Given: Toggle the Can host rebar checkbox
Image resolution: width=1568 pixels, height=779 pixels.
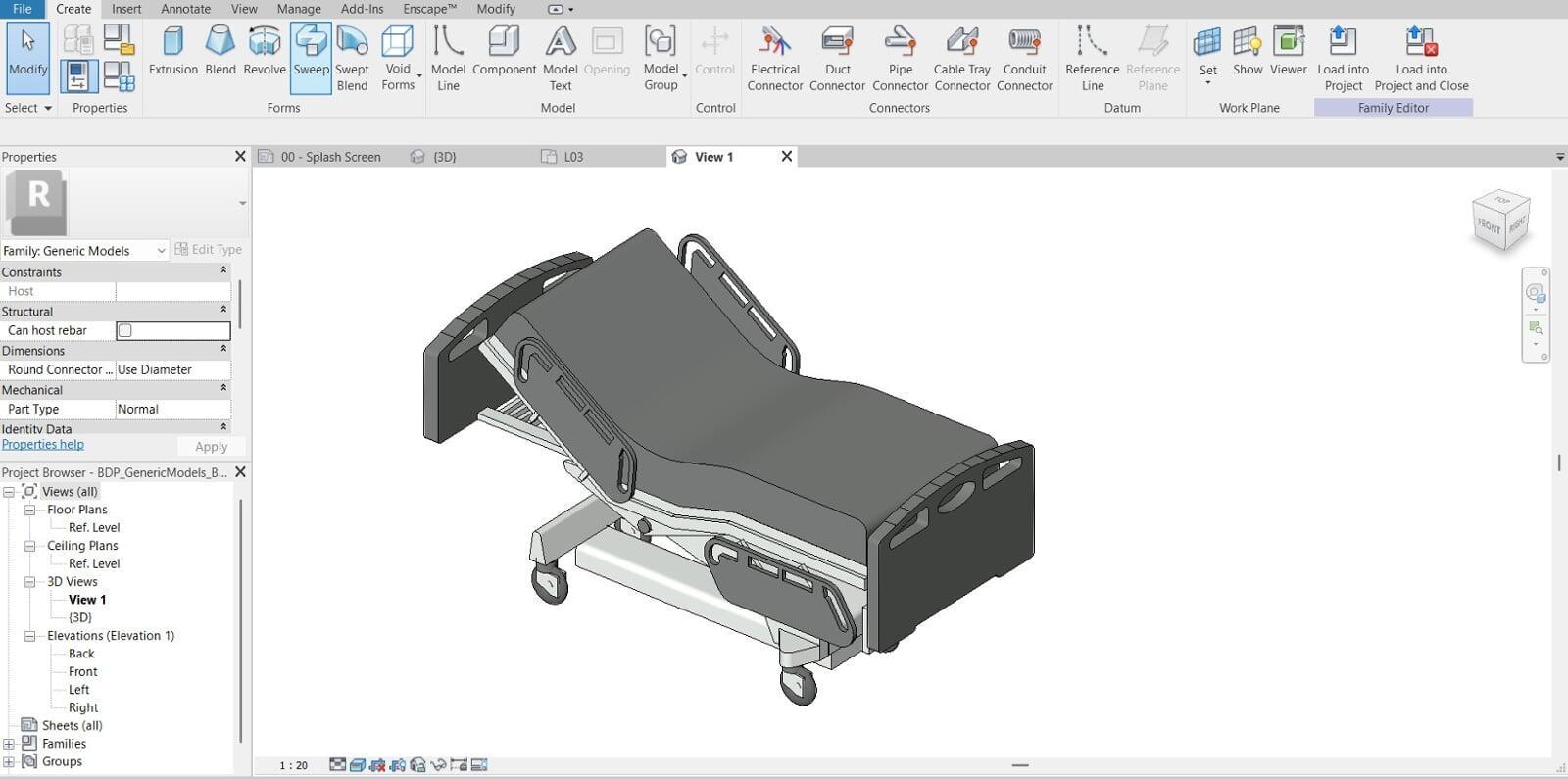Looking at the screenshot, I should (124, 331).
